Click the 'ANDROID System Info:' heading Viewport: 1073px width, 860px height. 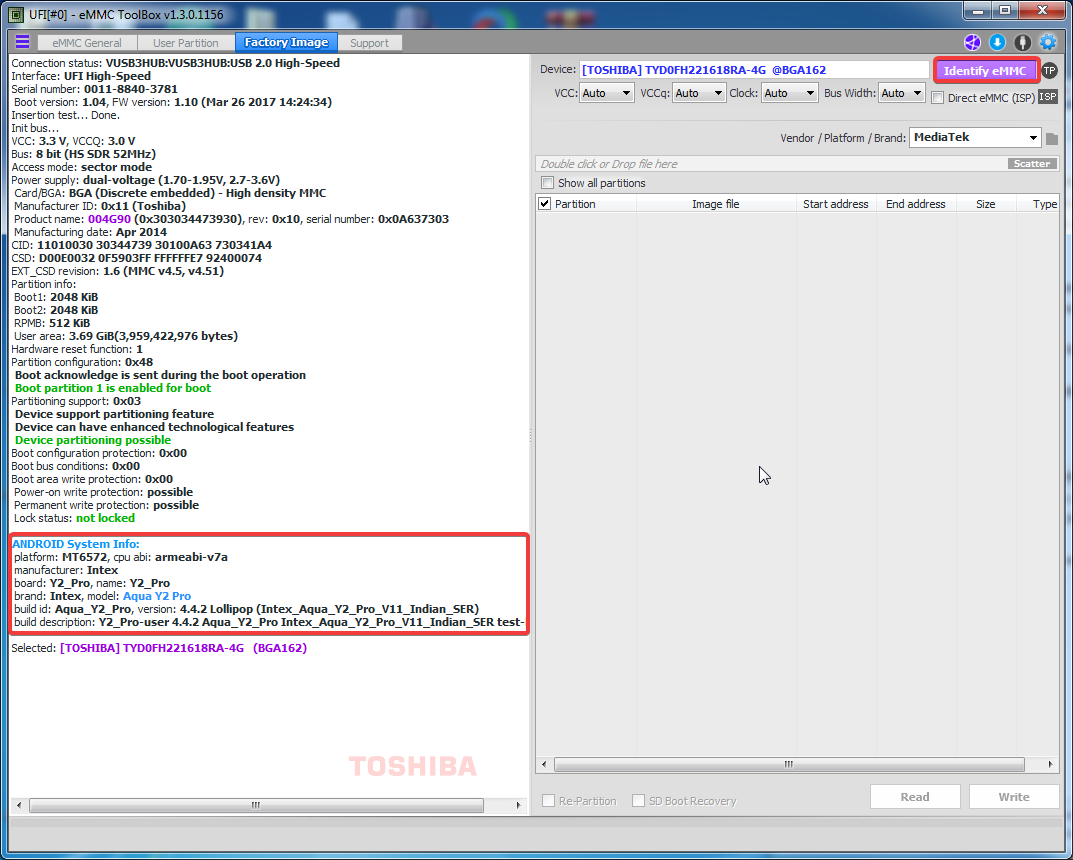76,544
